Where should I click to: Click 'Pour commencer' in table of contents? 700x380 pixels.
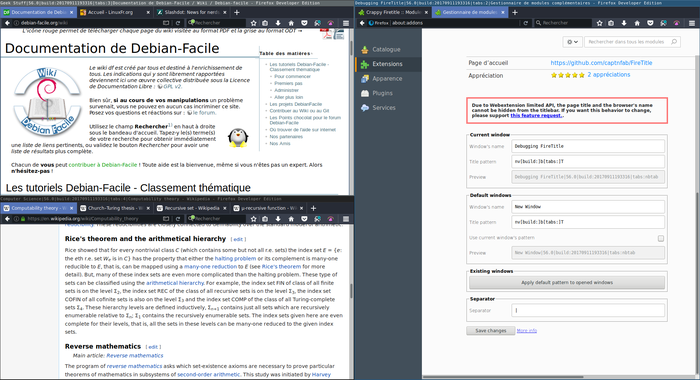tap(292, 76)
